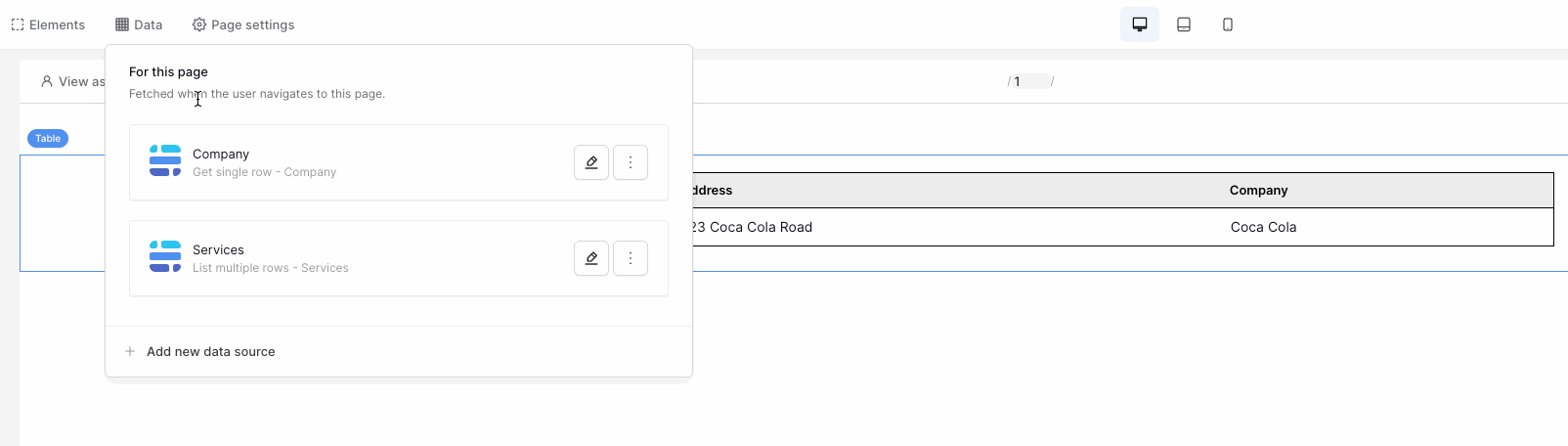The width and height of the screenshot is (1568, 446).
Task: Select the Coca Cola table cell
Action: [1263, 227]
